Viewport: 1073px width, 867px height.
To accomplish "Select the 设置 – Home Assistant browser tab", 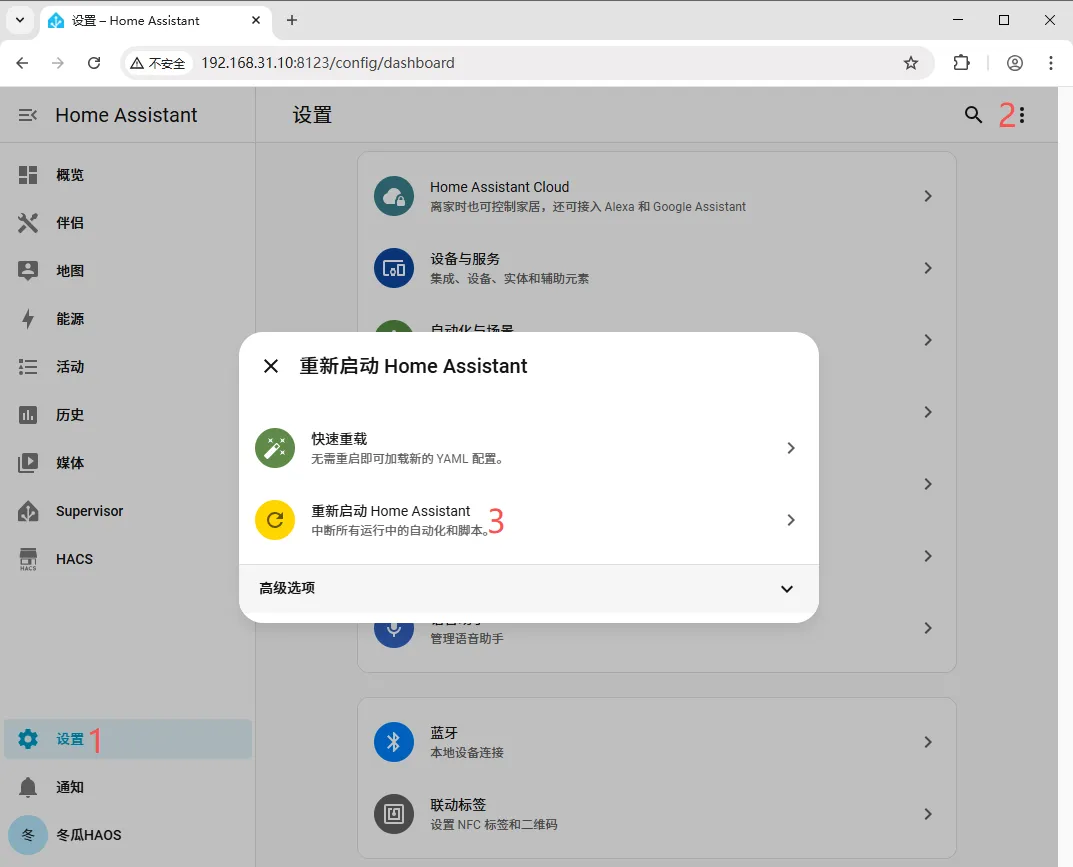I will (156, 21).
